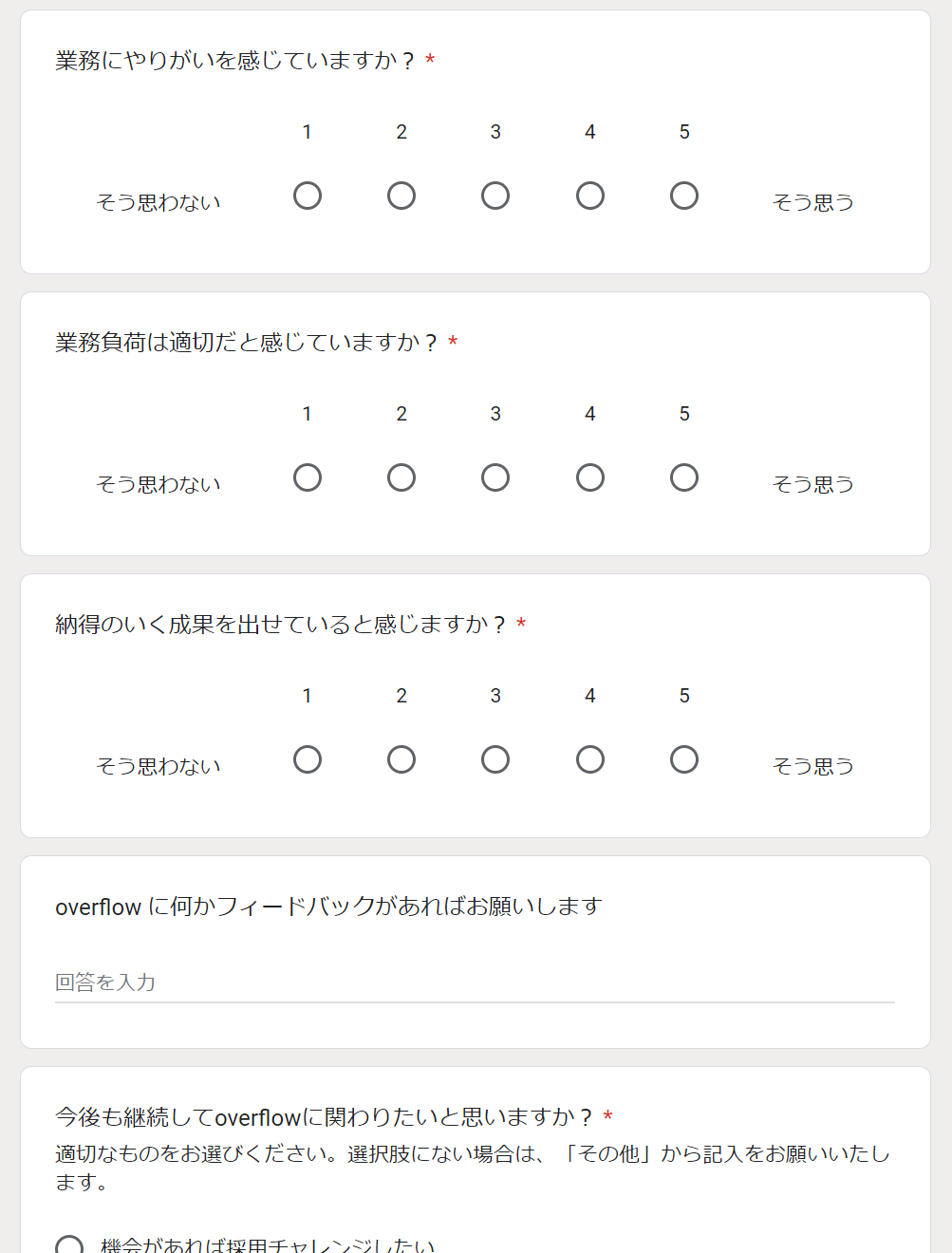Select rating 4 for 業務にやりがい question
This screenshot has width=952, height=1253.
pyautogui.click(x=590, y=196)
